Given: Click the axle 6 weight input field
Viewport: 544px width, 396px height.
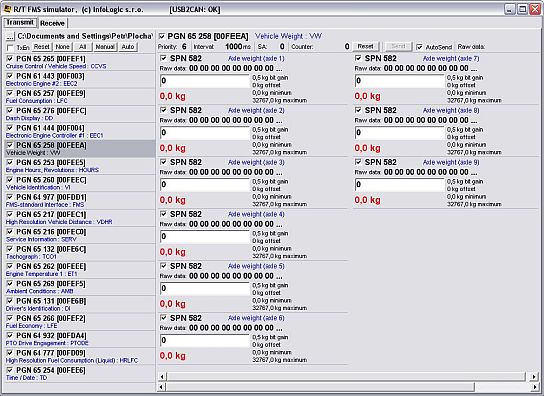Looking at the screenshot, I should (205, 340).
